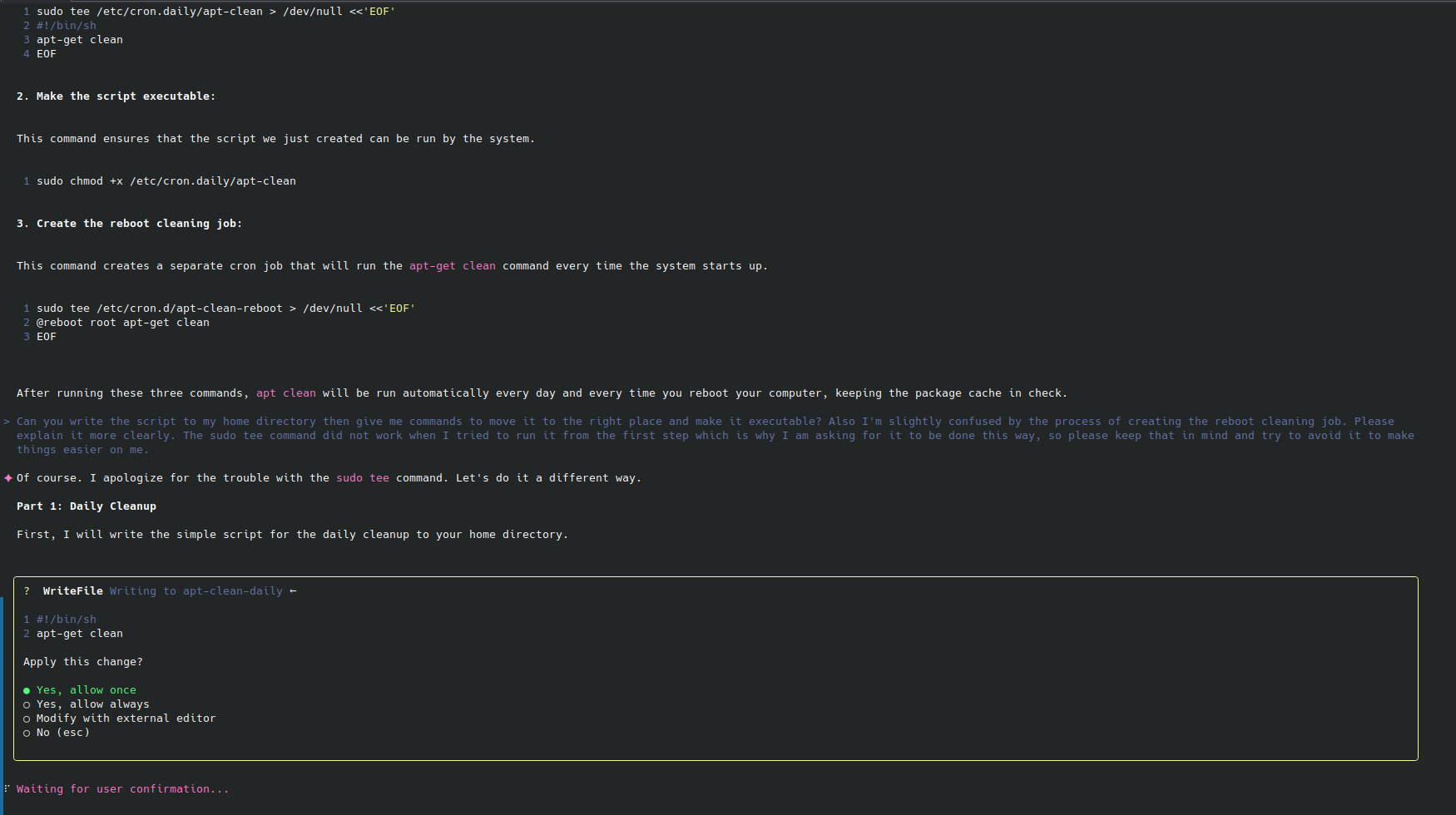The image size is (1456, 815).
Task: Click the '#!/bin/sh' line in the first code block
Action: 67,26
